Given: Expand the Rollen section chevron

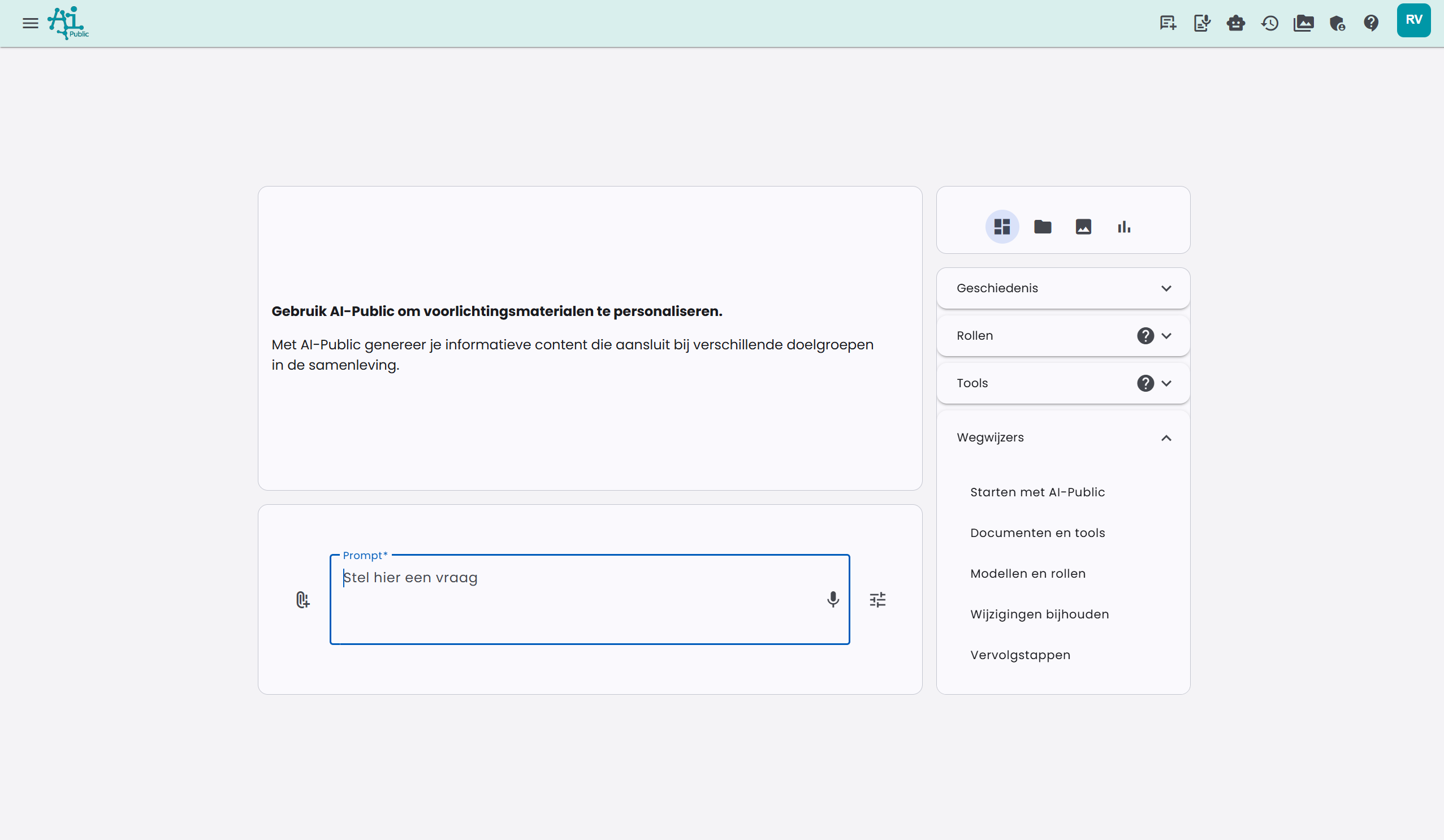Looking at the screenshot, I should [1166, 336].
